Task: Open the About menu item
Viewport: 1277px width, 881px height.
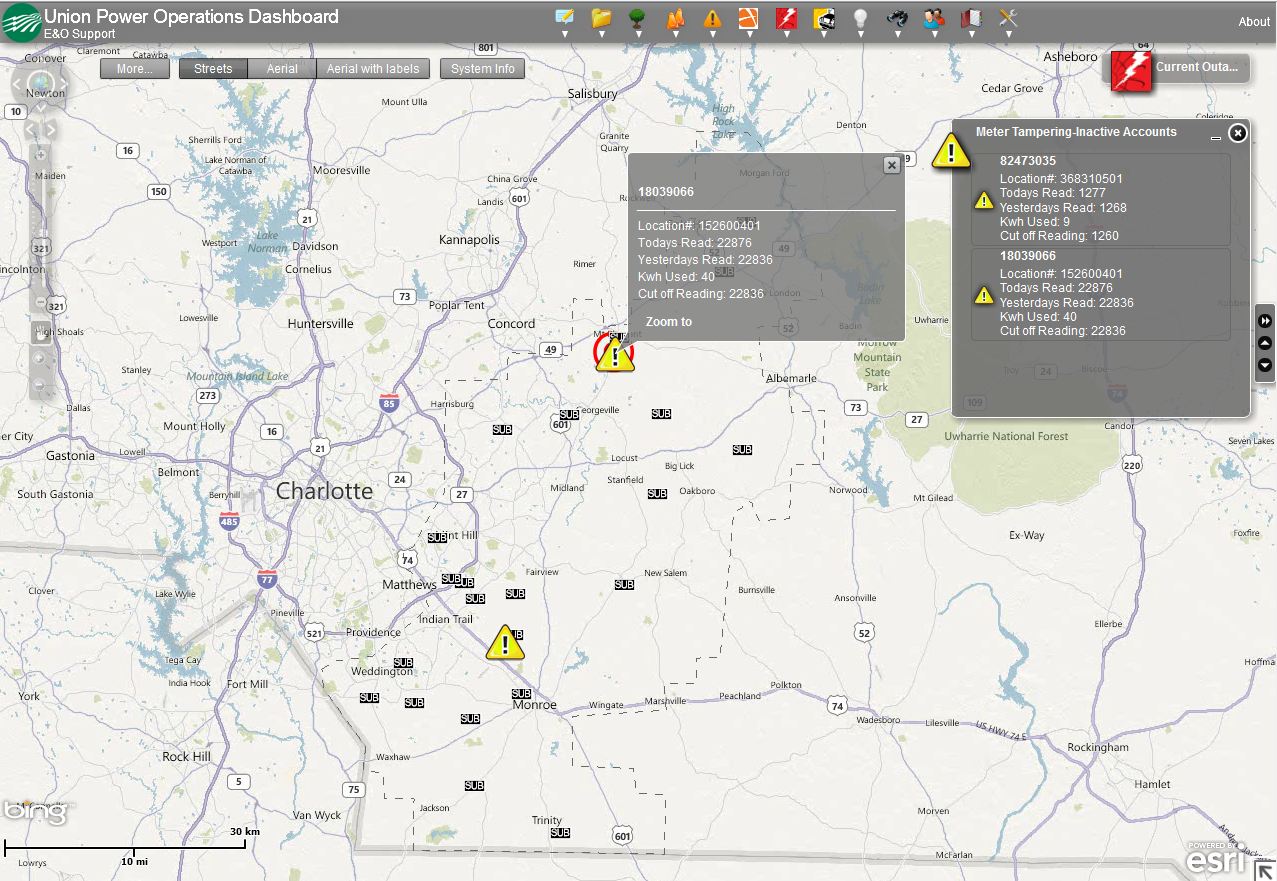Action: (1253, 22)
